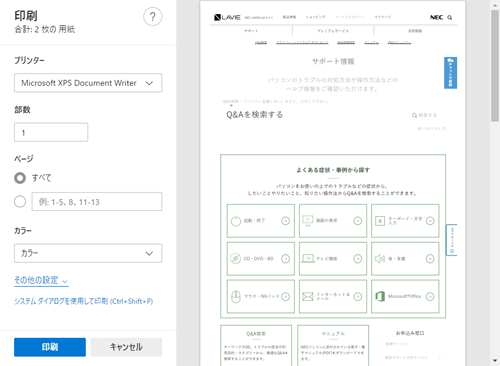Click the page range text field
Viewport: 500px width, 366px height.
[97, 201]
